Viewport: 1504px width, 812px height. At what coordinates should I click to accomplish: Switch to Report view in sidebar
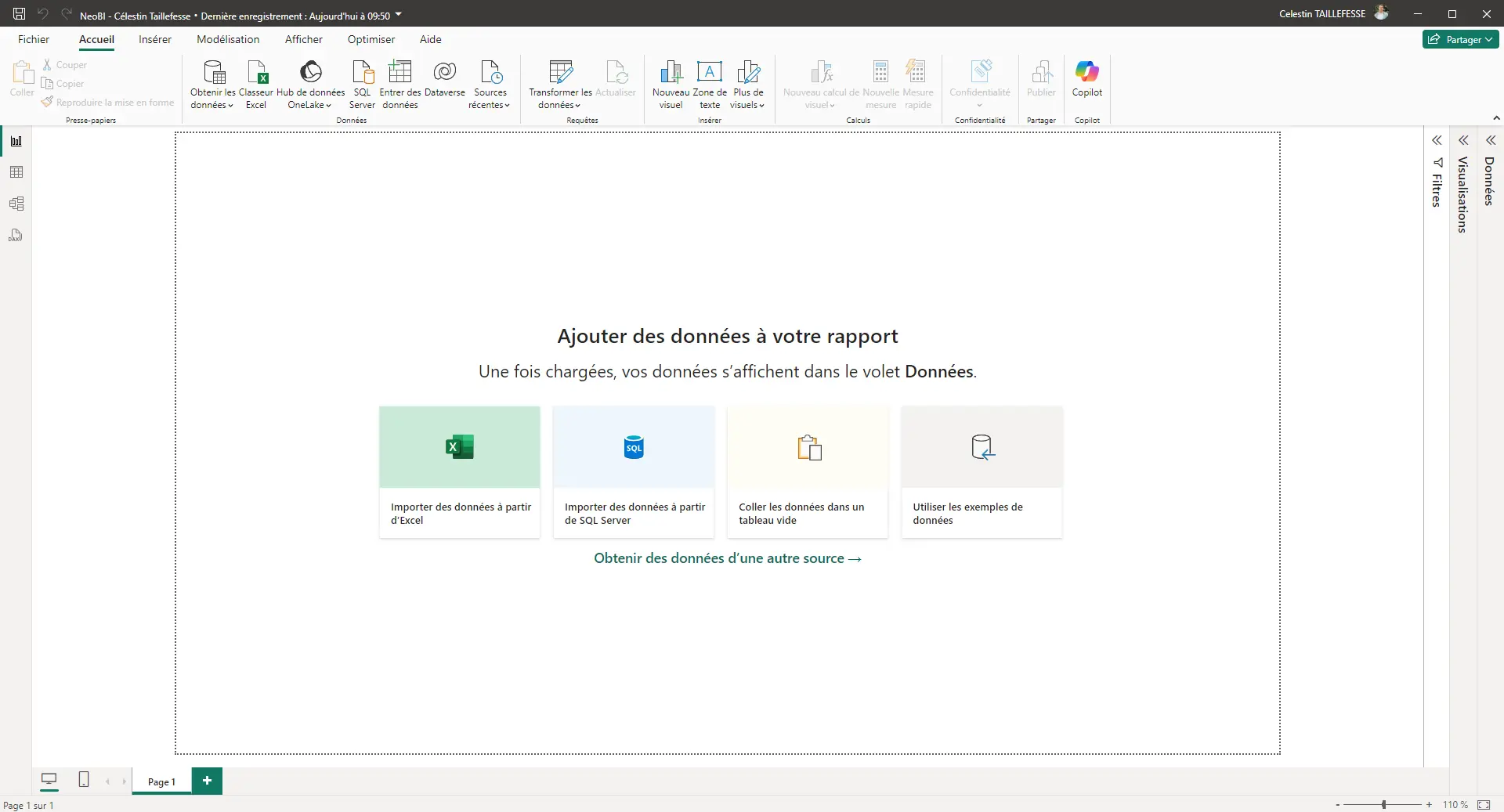[16, 141]
